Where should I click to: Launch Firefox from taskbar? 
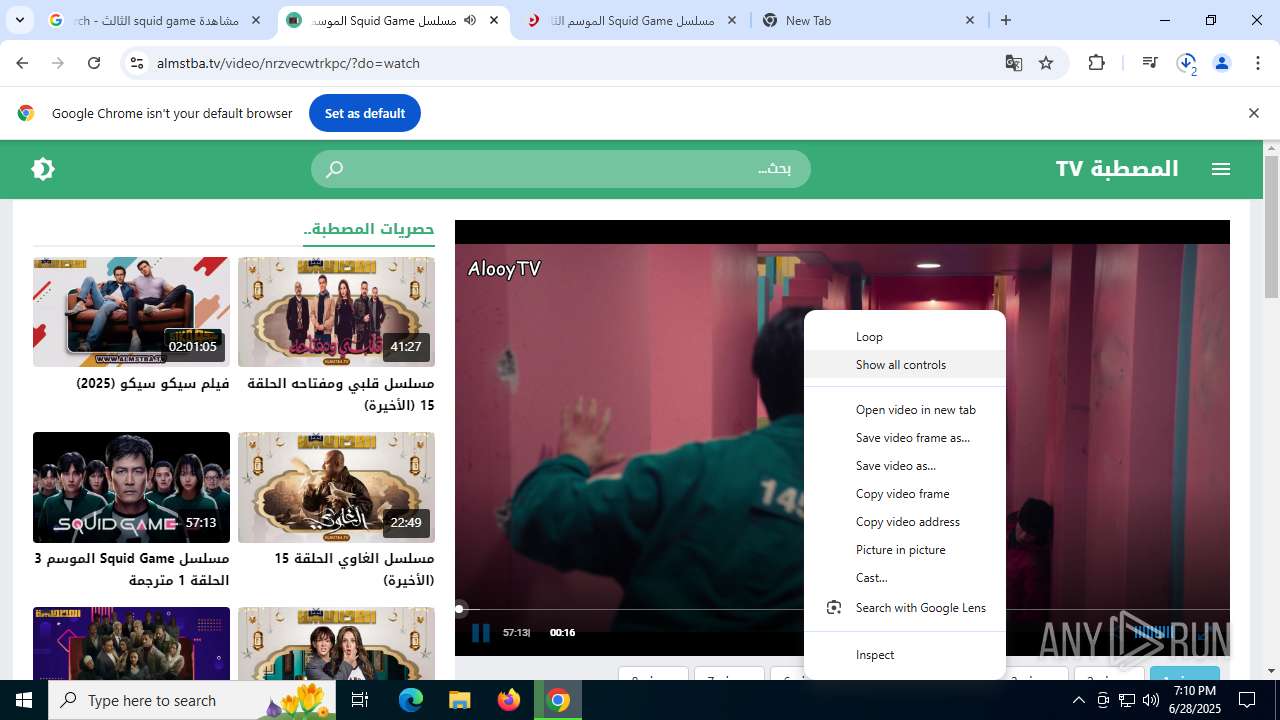click(509, 700)
